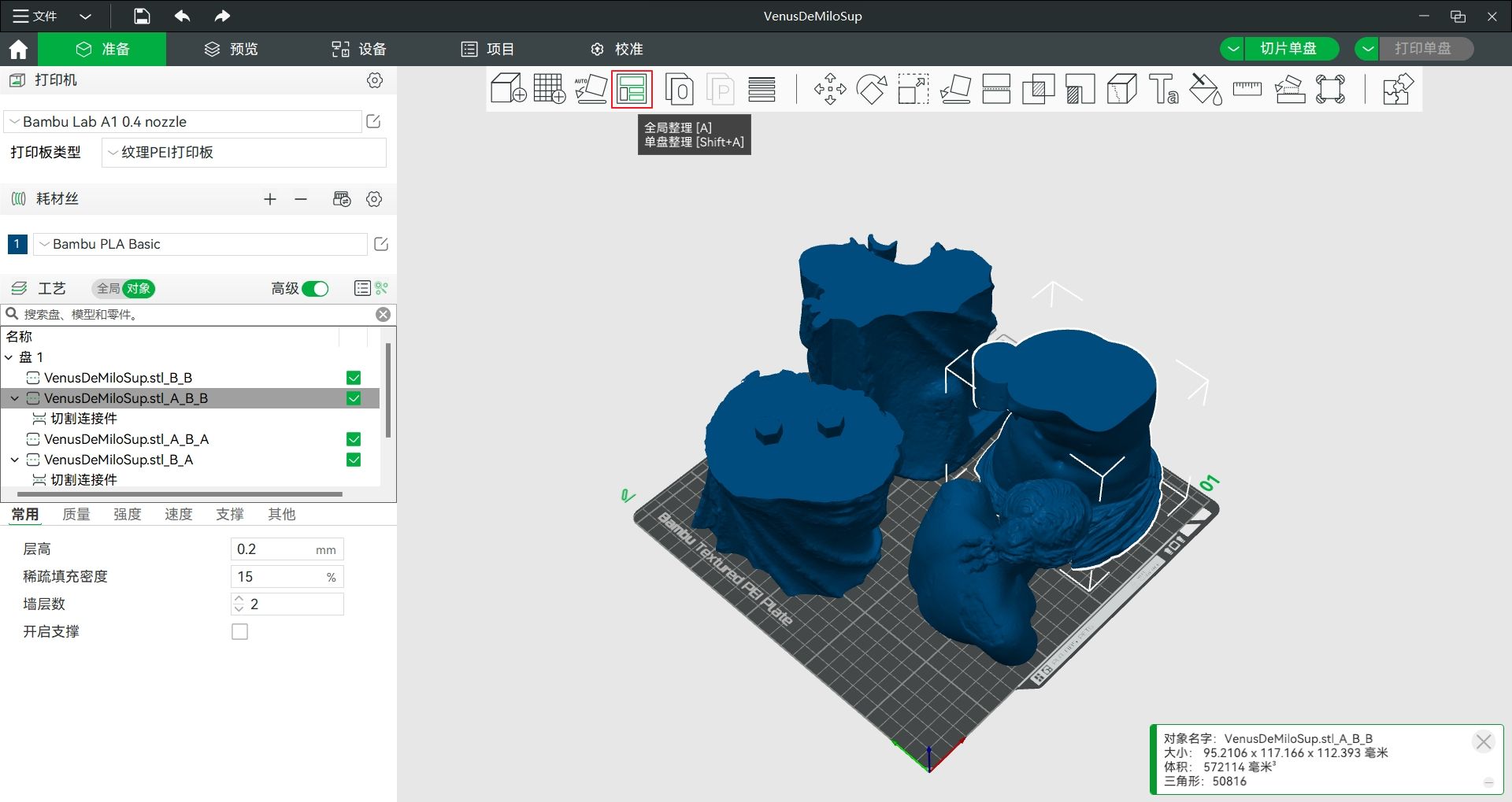Viewport: 1512px width, 802px height.
Task: Switch to the 预览 tab
Action: click(231, 49)
